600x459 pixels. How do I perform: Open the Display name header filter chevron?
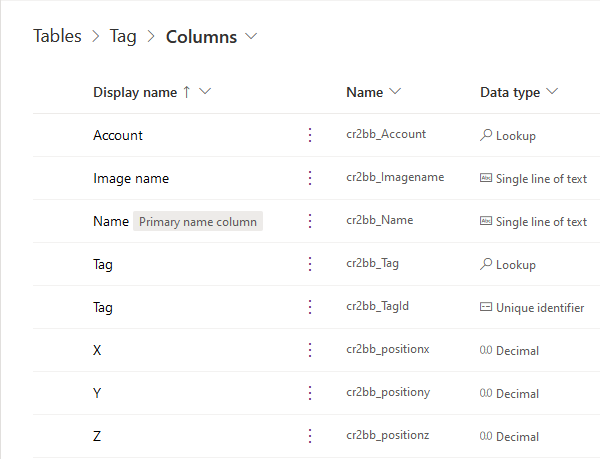pyautogui.click(x=206, y=92)
